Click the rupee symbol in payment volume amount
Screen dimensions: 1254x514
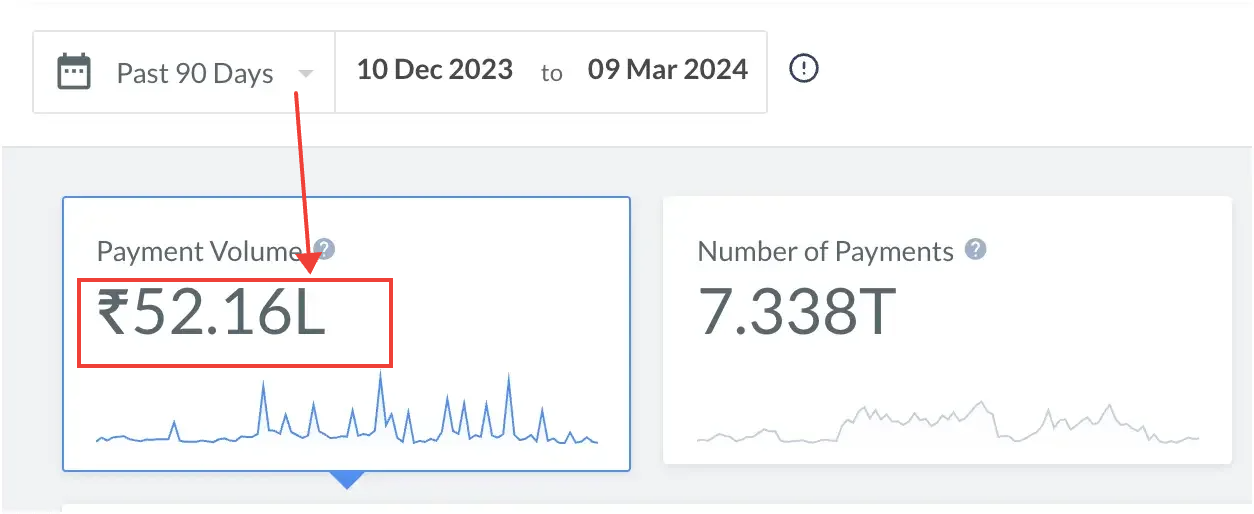coord(114,313)
